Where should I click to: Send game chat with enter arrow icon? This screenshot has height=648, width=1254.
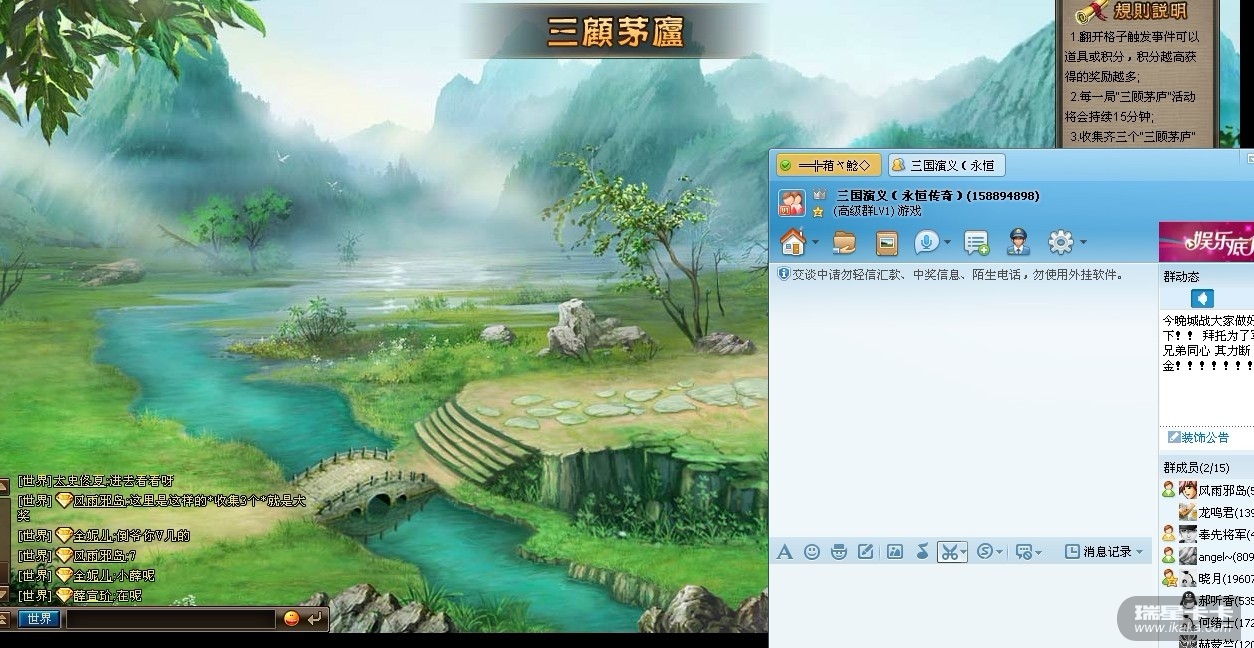tap(315, 619)
